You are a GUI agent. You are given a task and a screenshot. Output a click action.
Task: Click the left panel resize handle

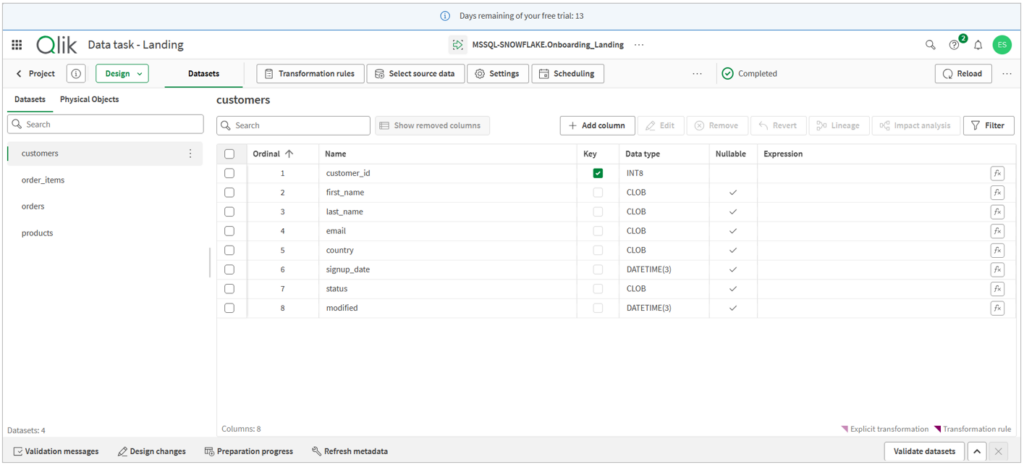(210, 263)
